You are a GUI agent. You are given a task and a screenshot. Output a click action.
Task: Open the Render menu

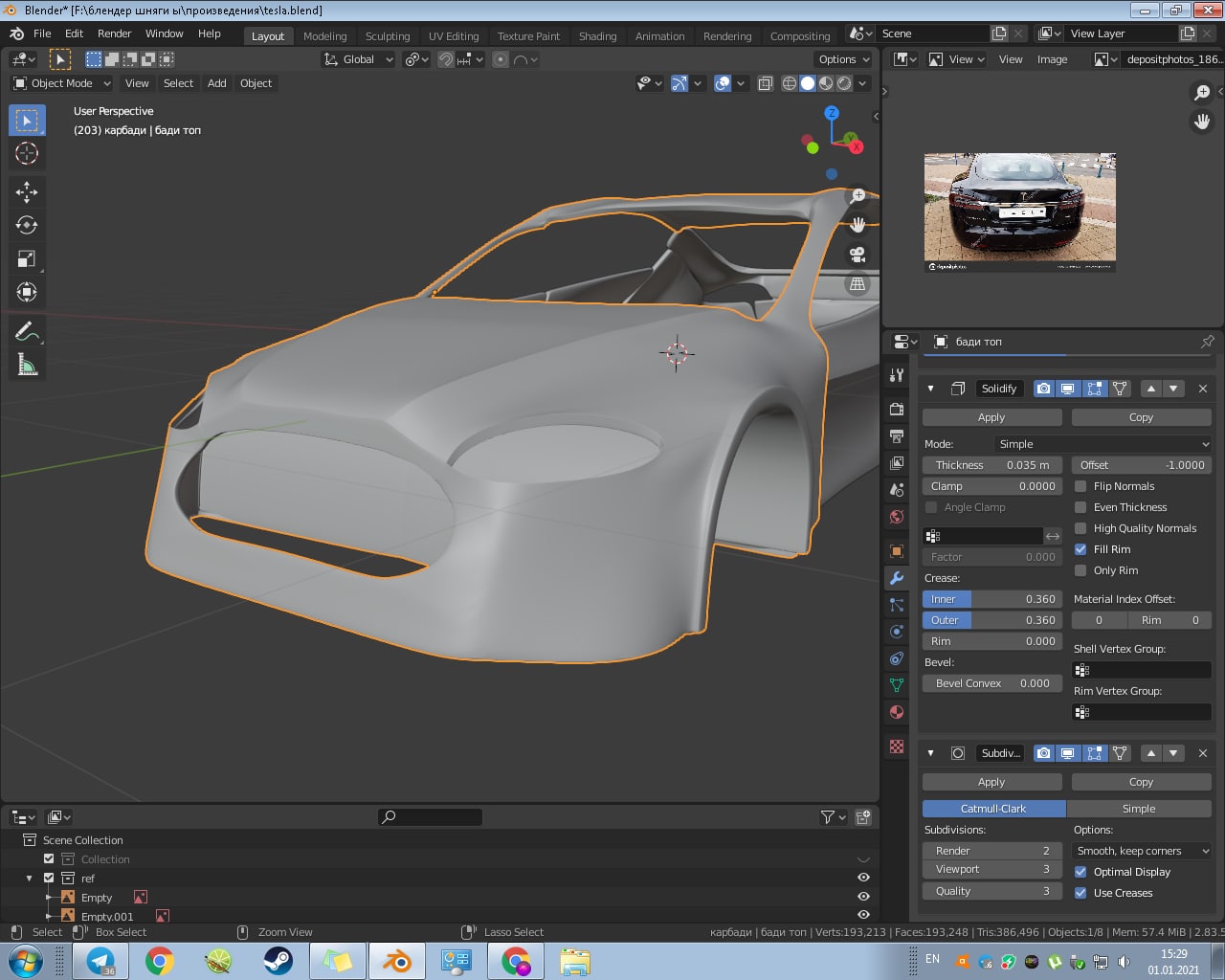tap(114, 33)
